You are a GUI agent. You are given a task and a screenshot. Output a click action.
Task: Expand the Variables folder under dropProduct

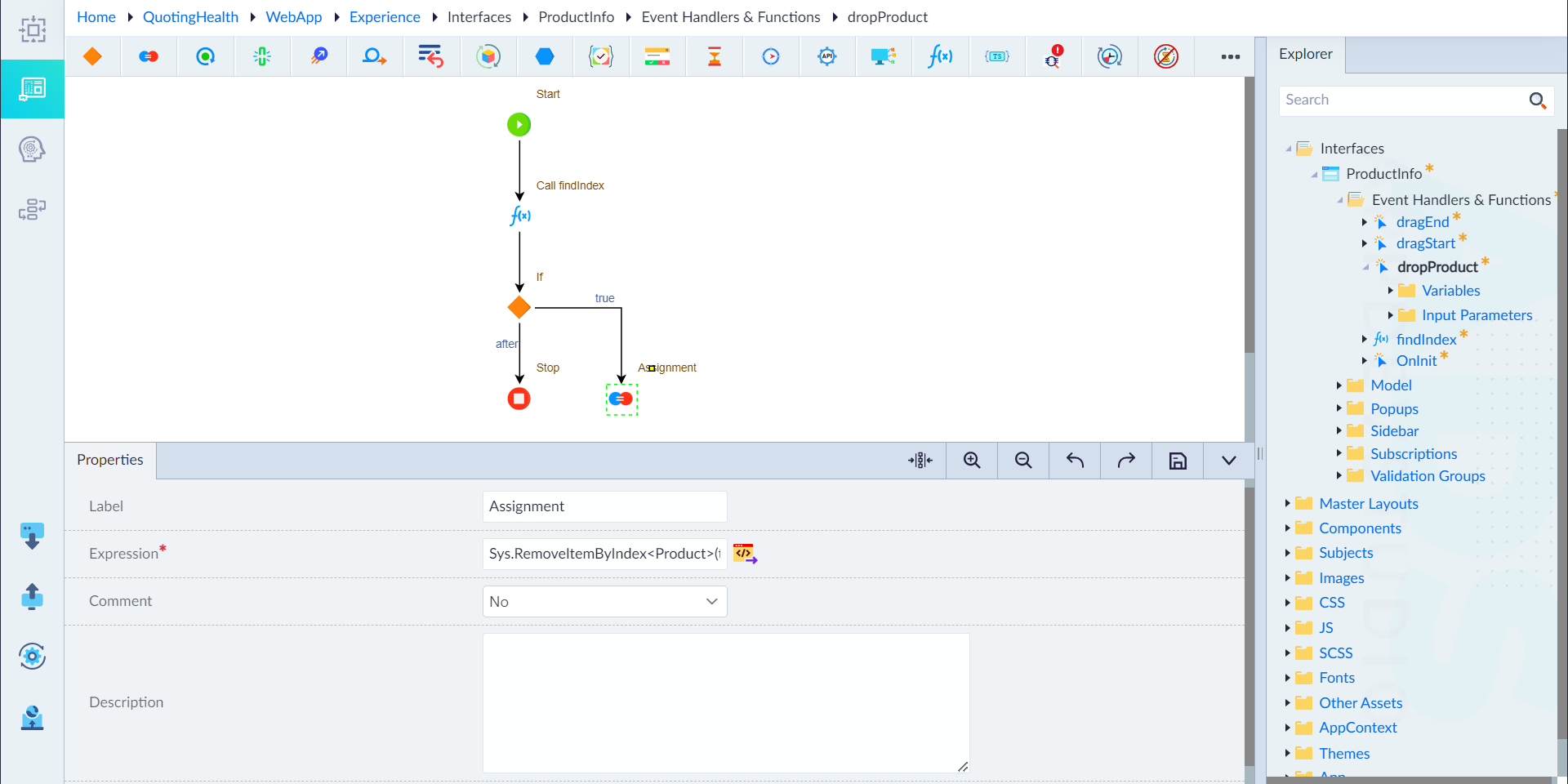pos(1390,291)
